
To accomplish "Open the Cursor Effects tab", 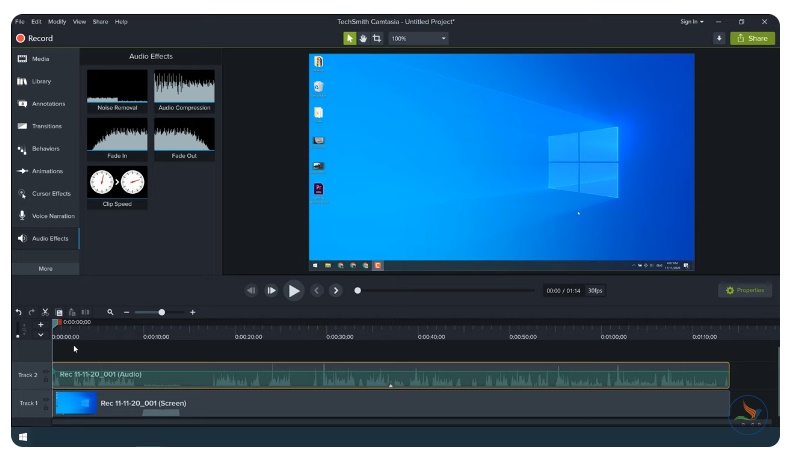I will 45,194.
